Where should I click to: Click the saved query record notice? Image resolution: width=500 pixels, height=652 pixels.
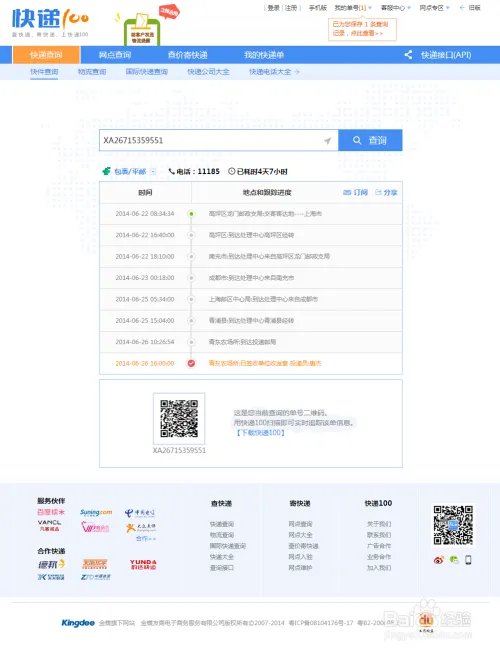tap(362, 29)
